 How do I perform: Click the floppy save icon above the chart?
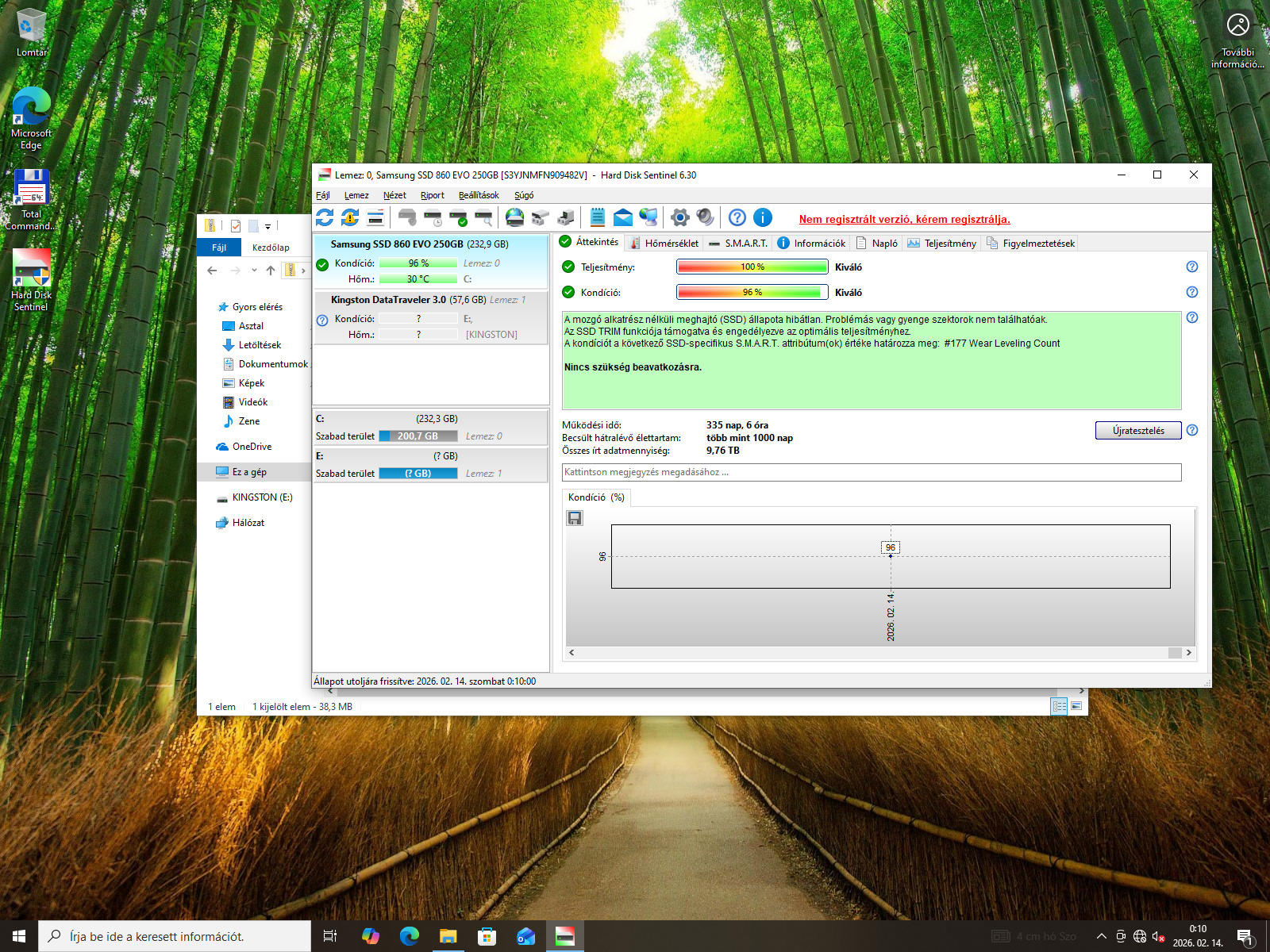[575, 518]
